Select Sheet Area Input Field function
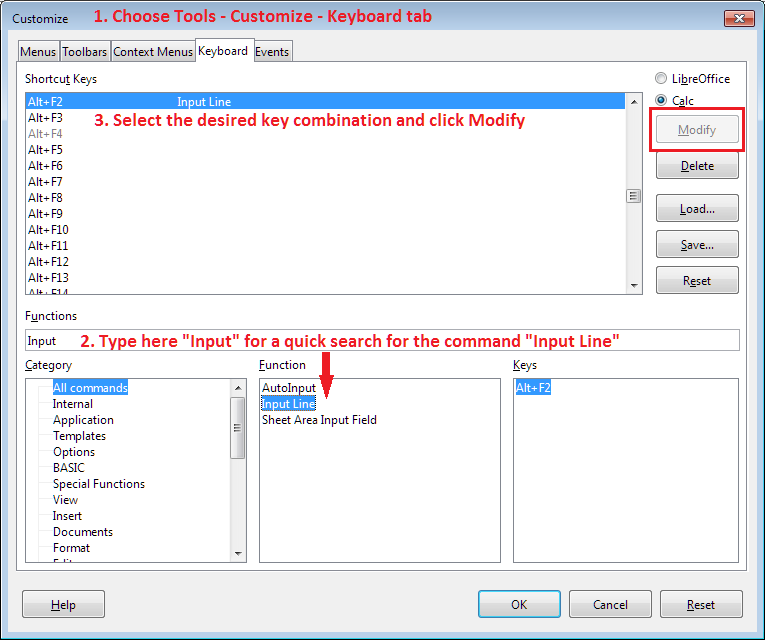This screenshot has height=640, width=765. pyautogui.click(x=319, y=420)
